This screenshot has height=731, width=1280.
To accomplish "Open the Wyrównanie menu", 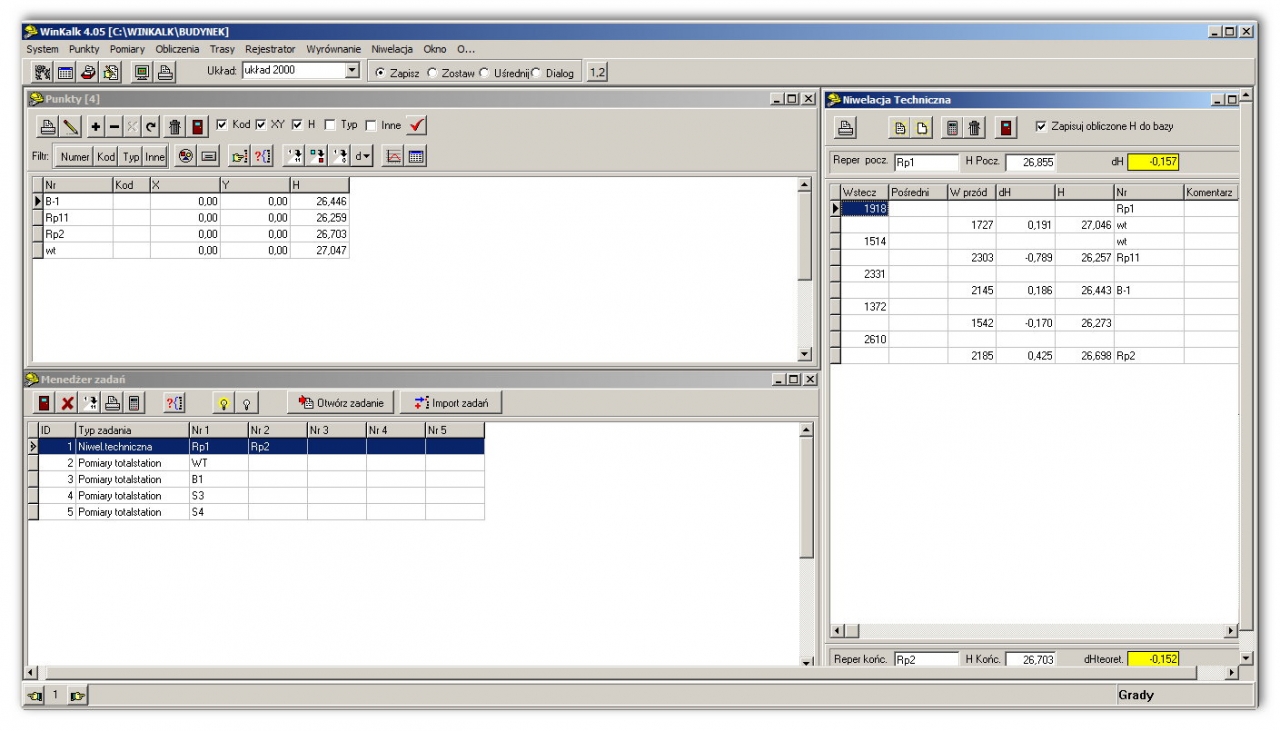I will 334,49.
